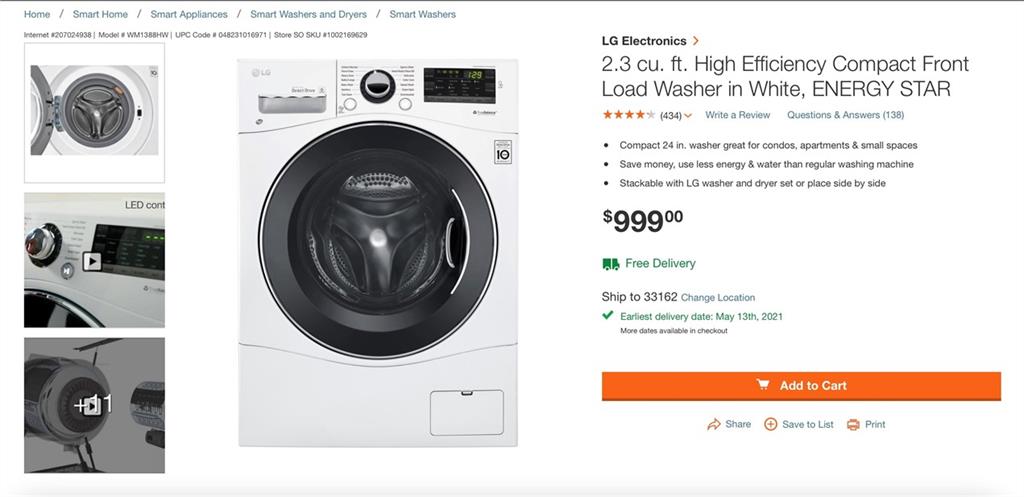Play the LED control product video
This screenshot has height=497, width=1024.
click(x=92, y=261)
